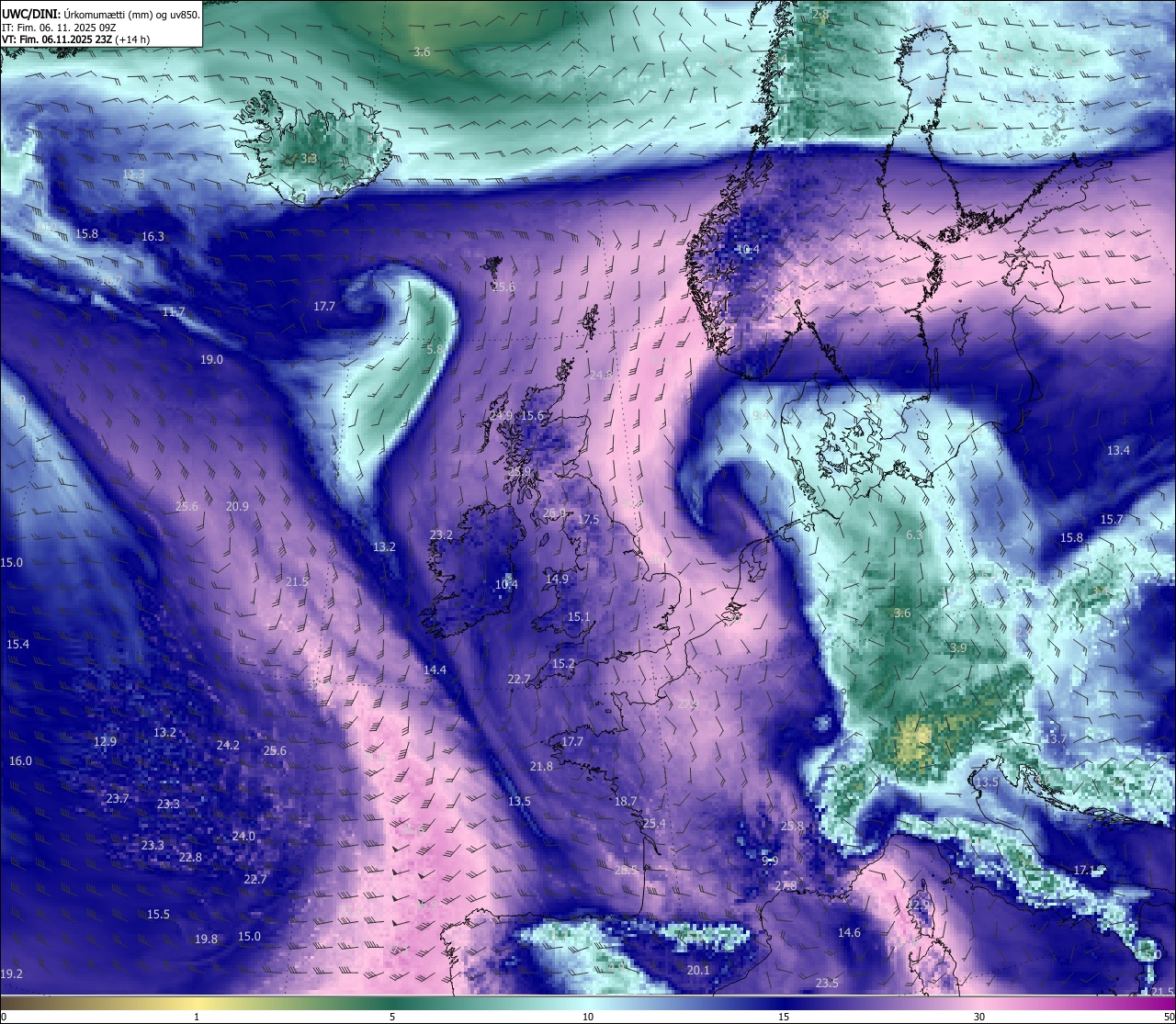1176x1024 pixels.
Task: Click the 14.4 value label
Action: [x=435, y=670]
